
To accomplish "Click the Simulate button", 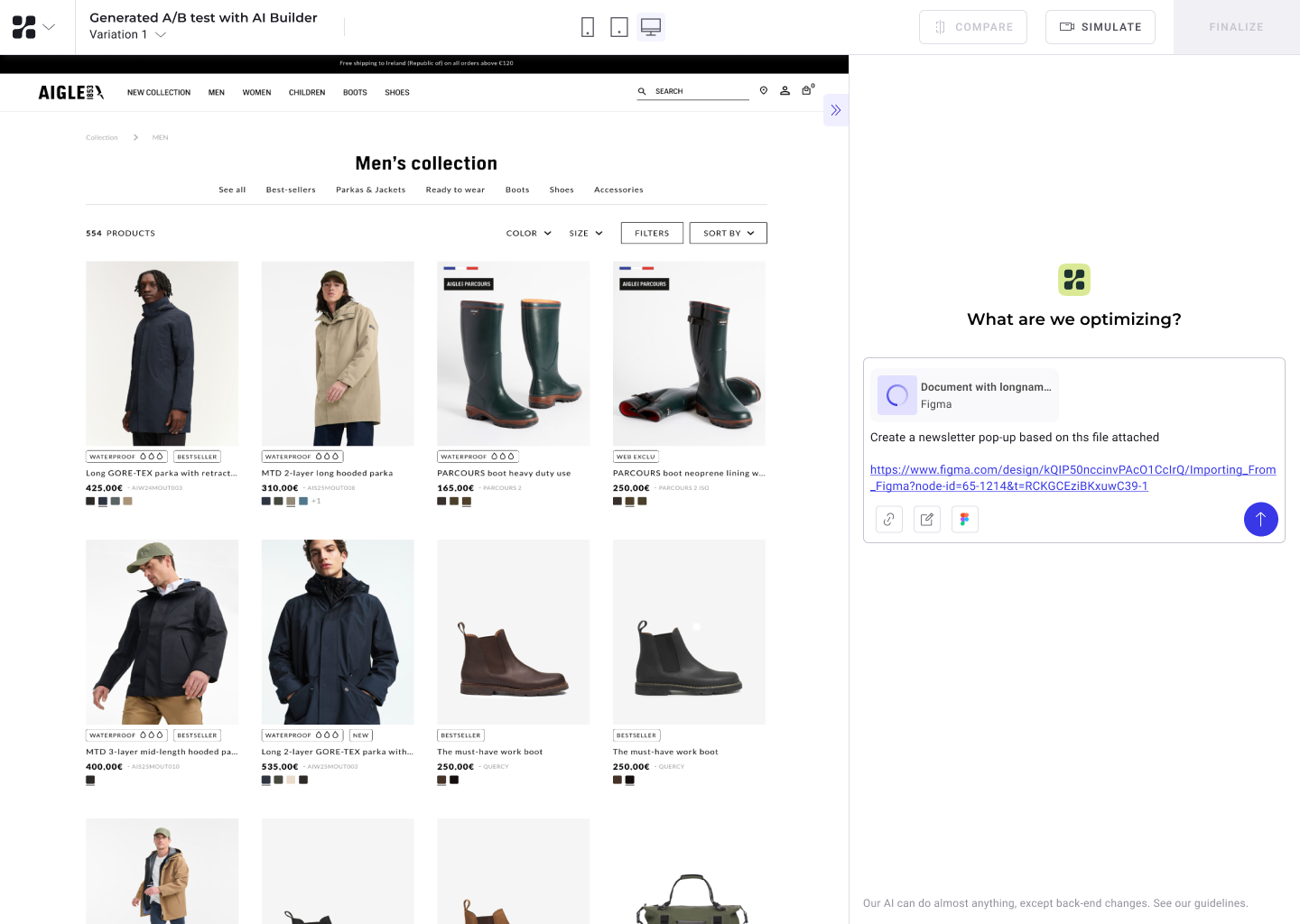I will coord(1100,27).
